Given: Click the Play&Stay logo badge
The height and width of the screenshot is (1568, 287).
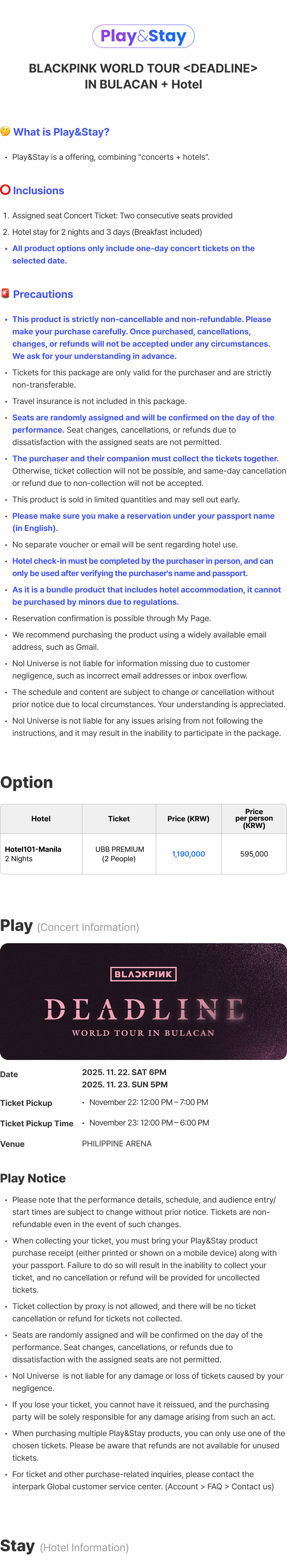Looking at the screenshot, I should pos(143,36).
